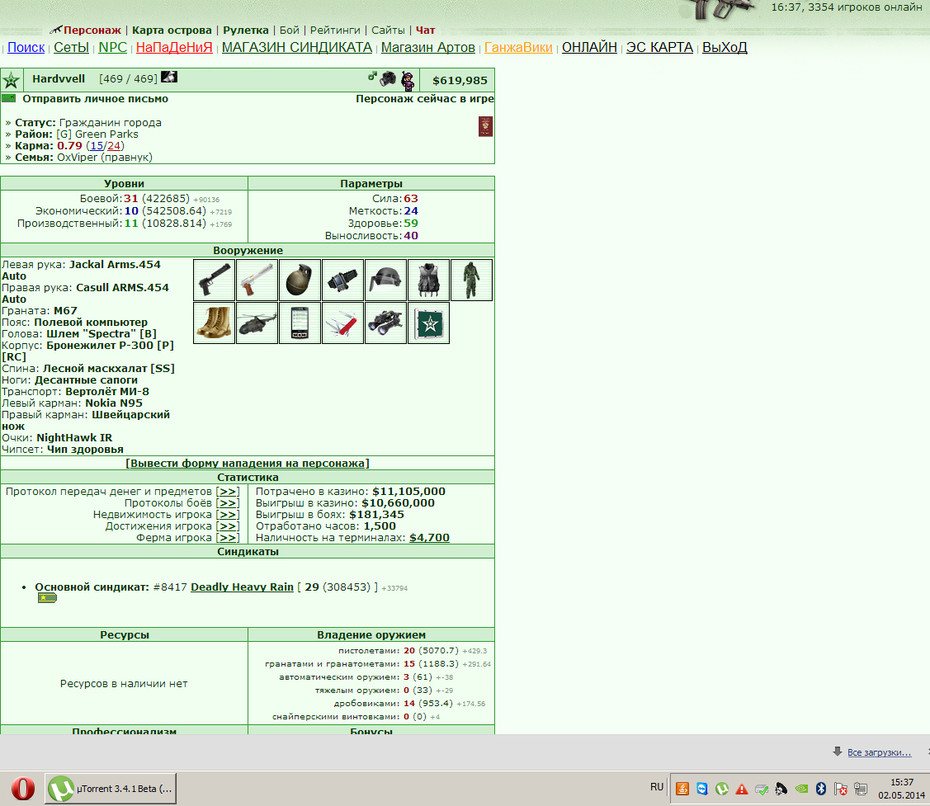Open Карта острова from top menu
930x806 pixels.
click(x=171, y=30)
